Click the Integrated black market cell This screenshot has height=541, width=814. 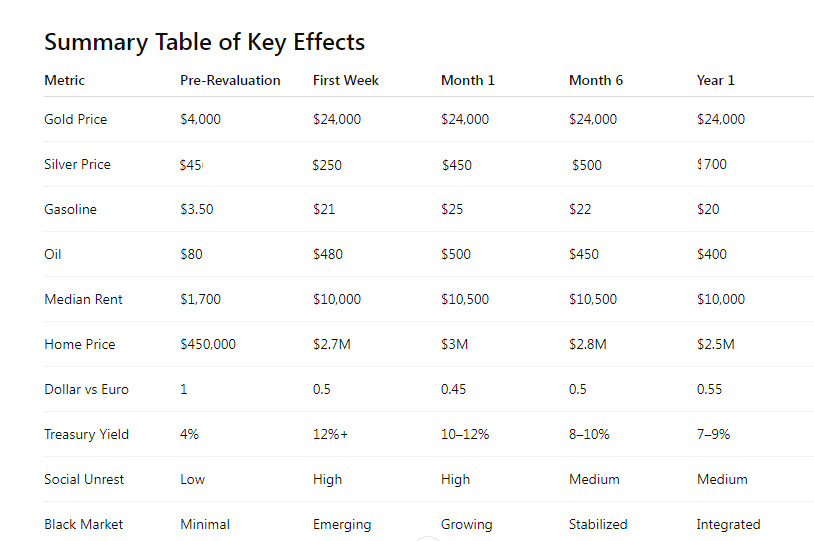pos(728,524)
